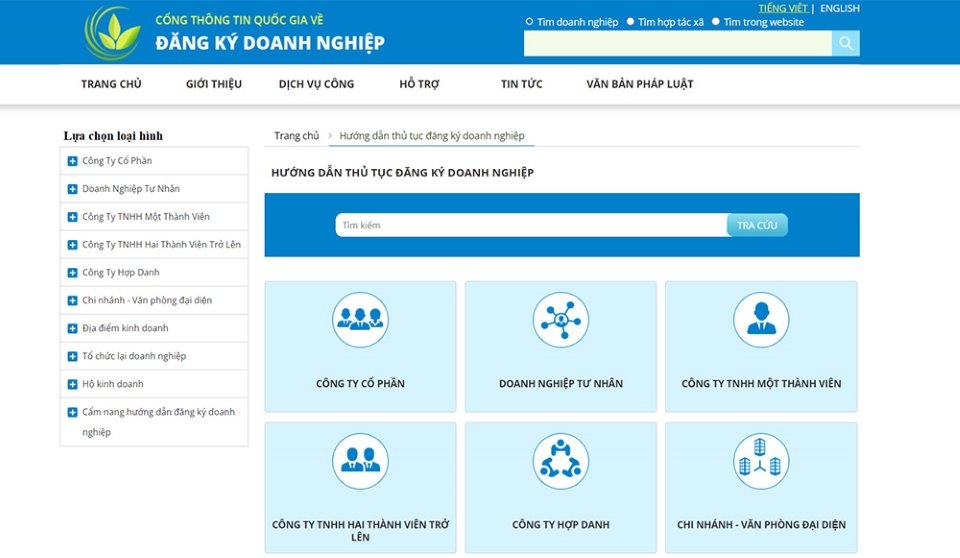Open Địa điểm kinh doanh sidebar link
960x558 pixels.
[x=125, y=328]
